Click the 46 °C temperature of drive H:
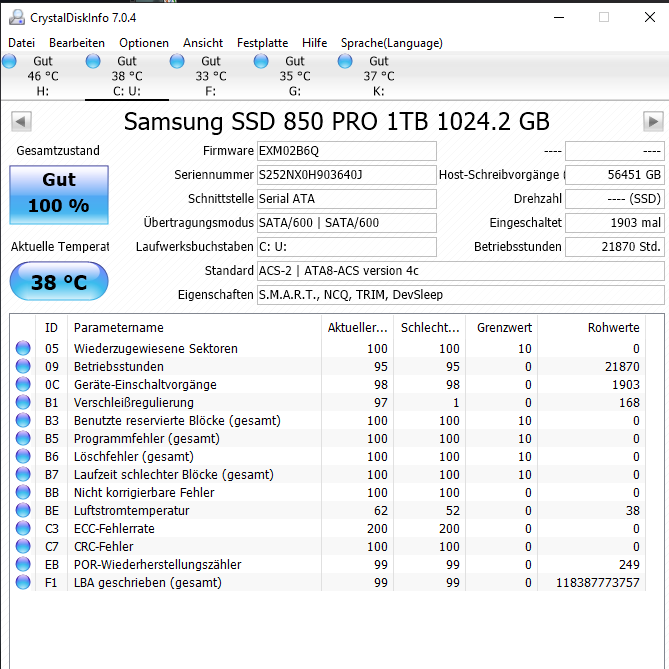This screenshot has height=669, width=669. (43, 76)
